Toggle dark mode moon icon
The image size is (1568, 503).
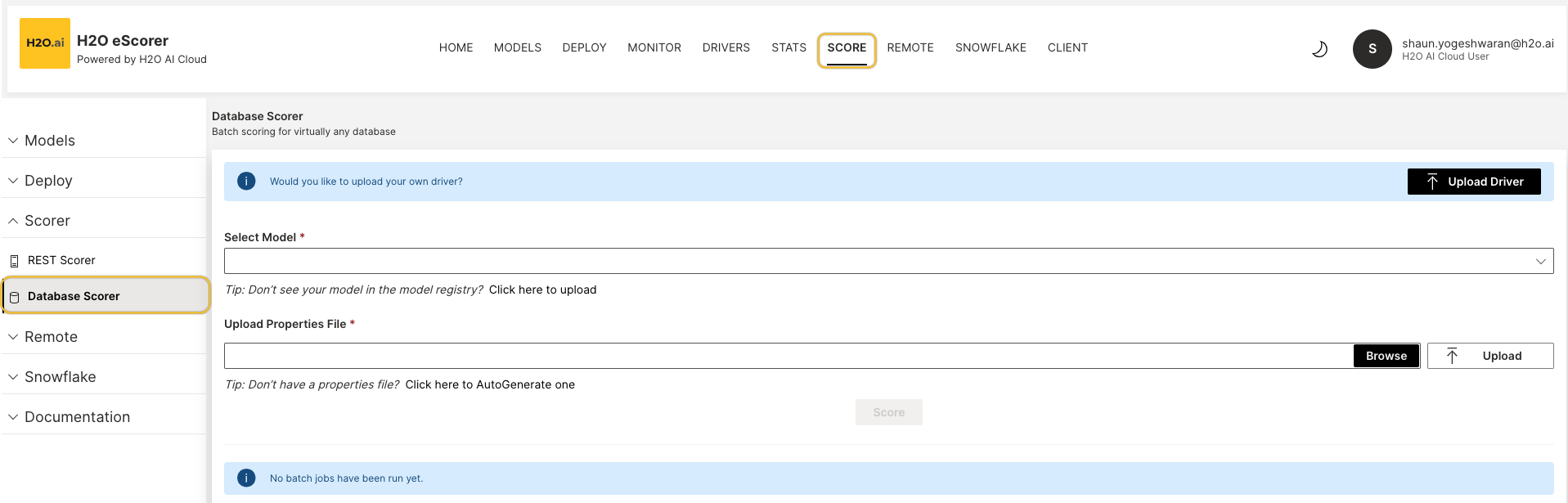click(x=1319, y=49)
